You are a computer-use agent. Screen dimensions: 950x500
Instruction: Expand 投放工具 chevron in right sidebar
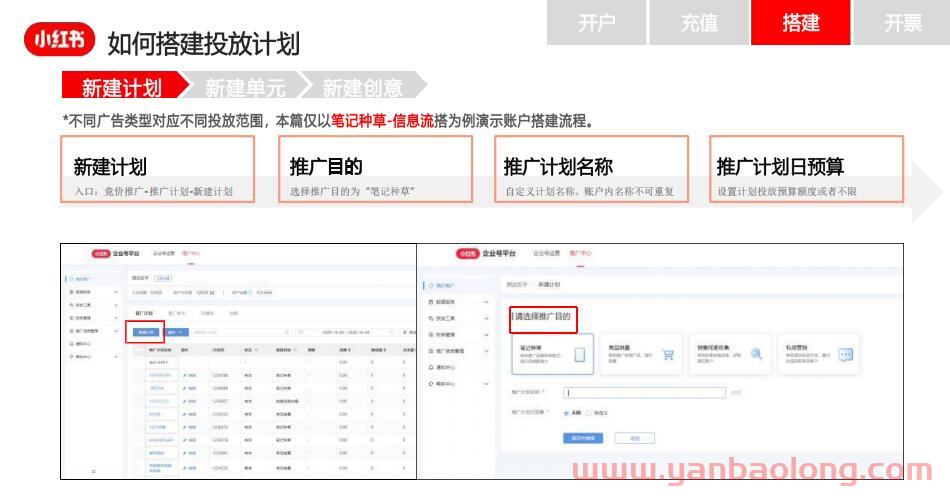pyautogui.click(x=486, y=318)
